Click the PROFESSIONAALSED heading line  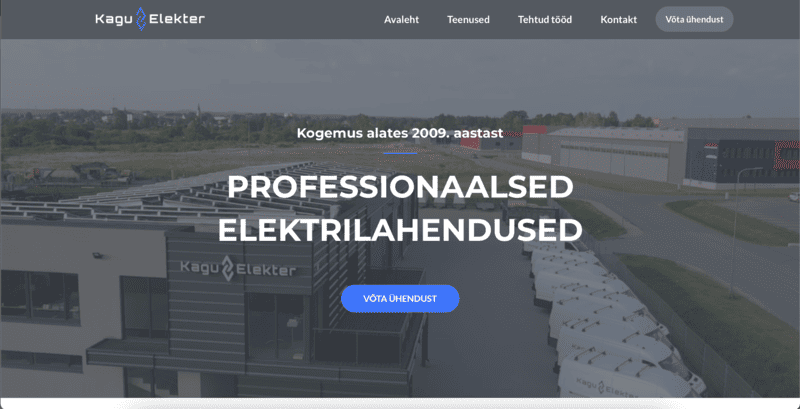click(400, 187)
